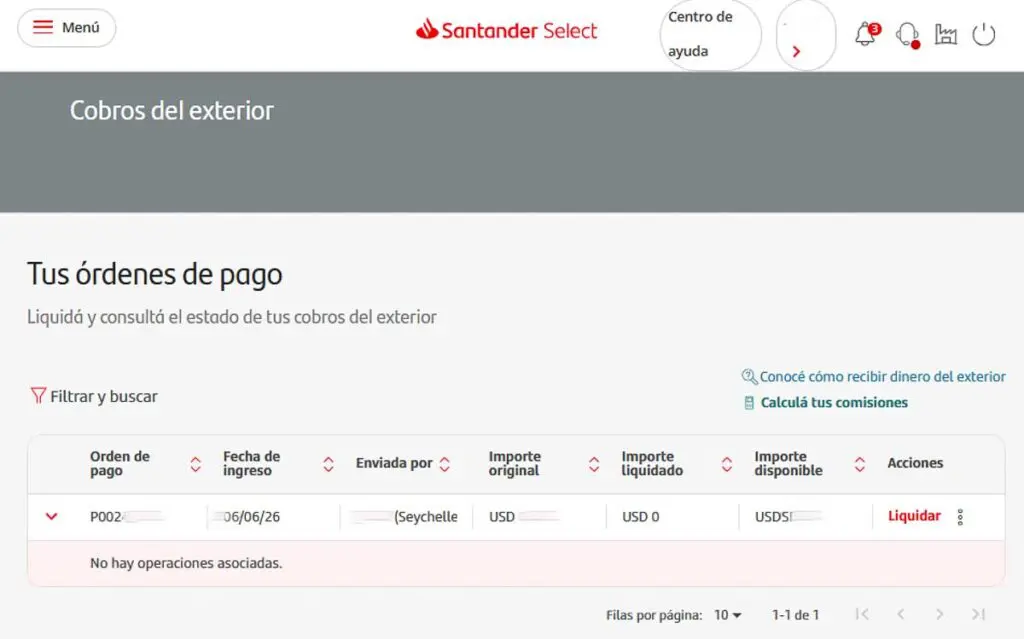Open Conocé cómo recibir dinero del exterior
The image size is (1024, 639).
(882, 376)
